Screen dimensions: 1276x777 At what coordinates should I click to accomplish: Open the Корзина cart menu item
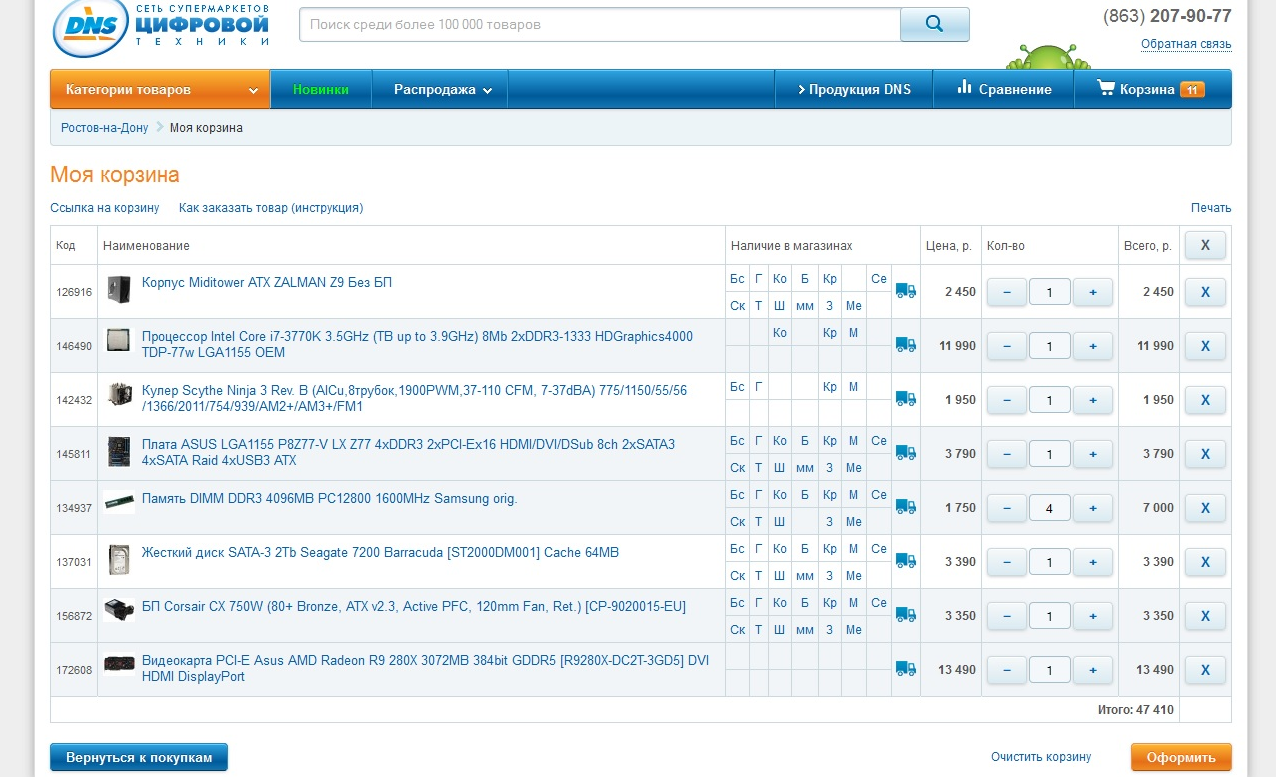point(1152,89)
